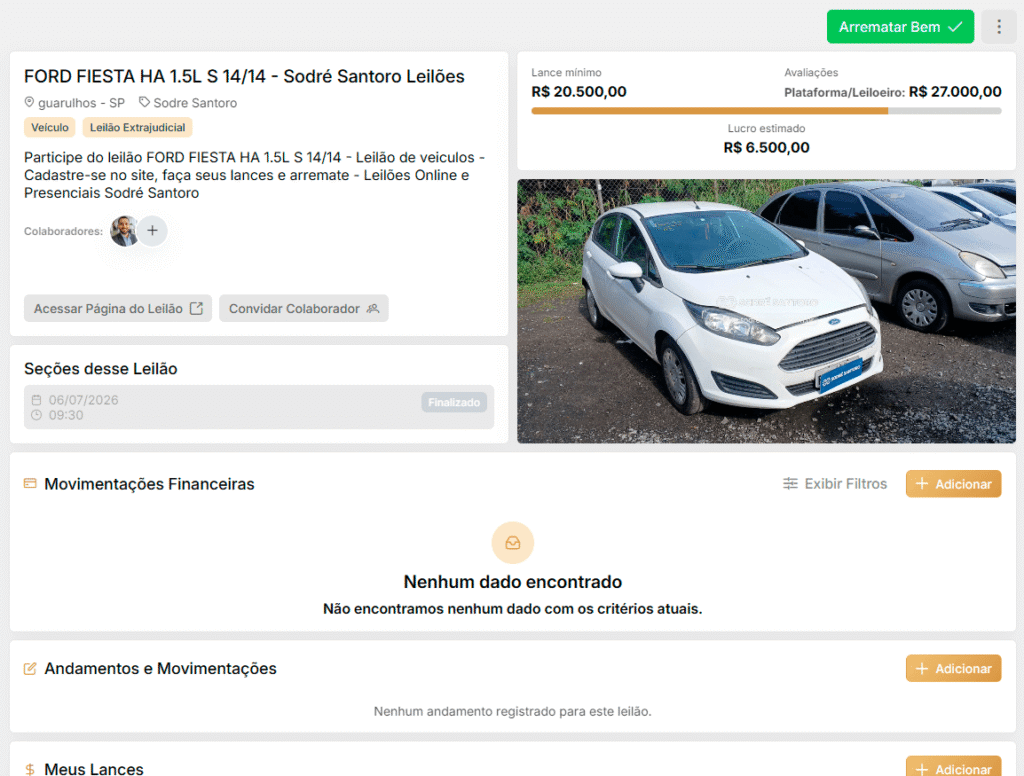The width and height of the screenshot is (1024, 776).
Task: Open the Ford Fiesta vehicle photo
Action: (x=766, y=311)
